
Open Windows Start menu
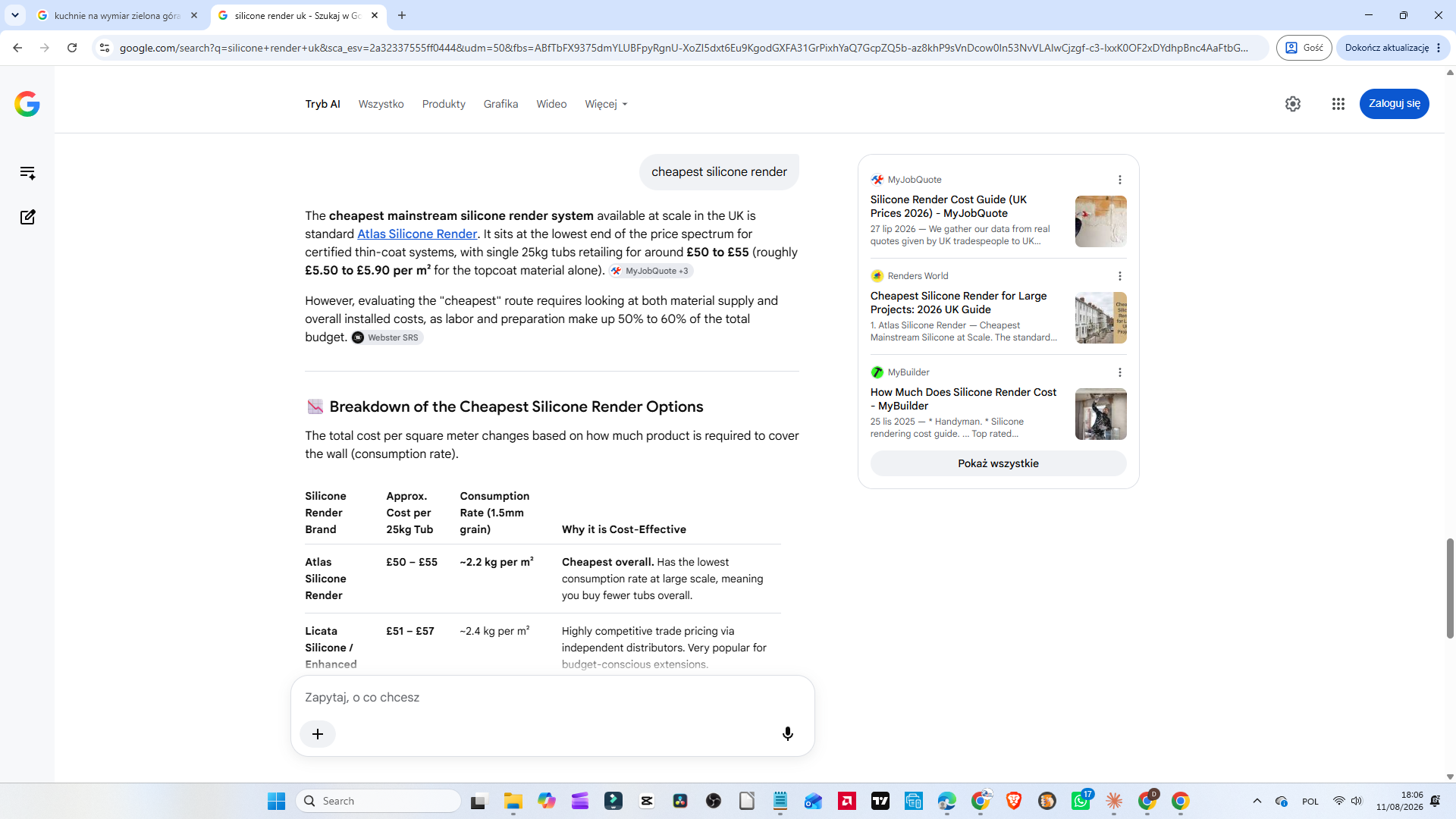point(276,801)
